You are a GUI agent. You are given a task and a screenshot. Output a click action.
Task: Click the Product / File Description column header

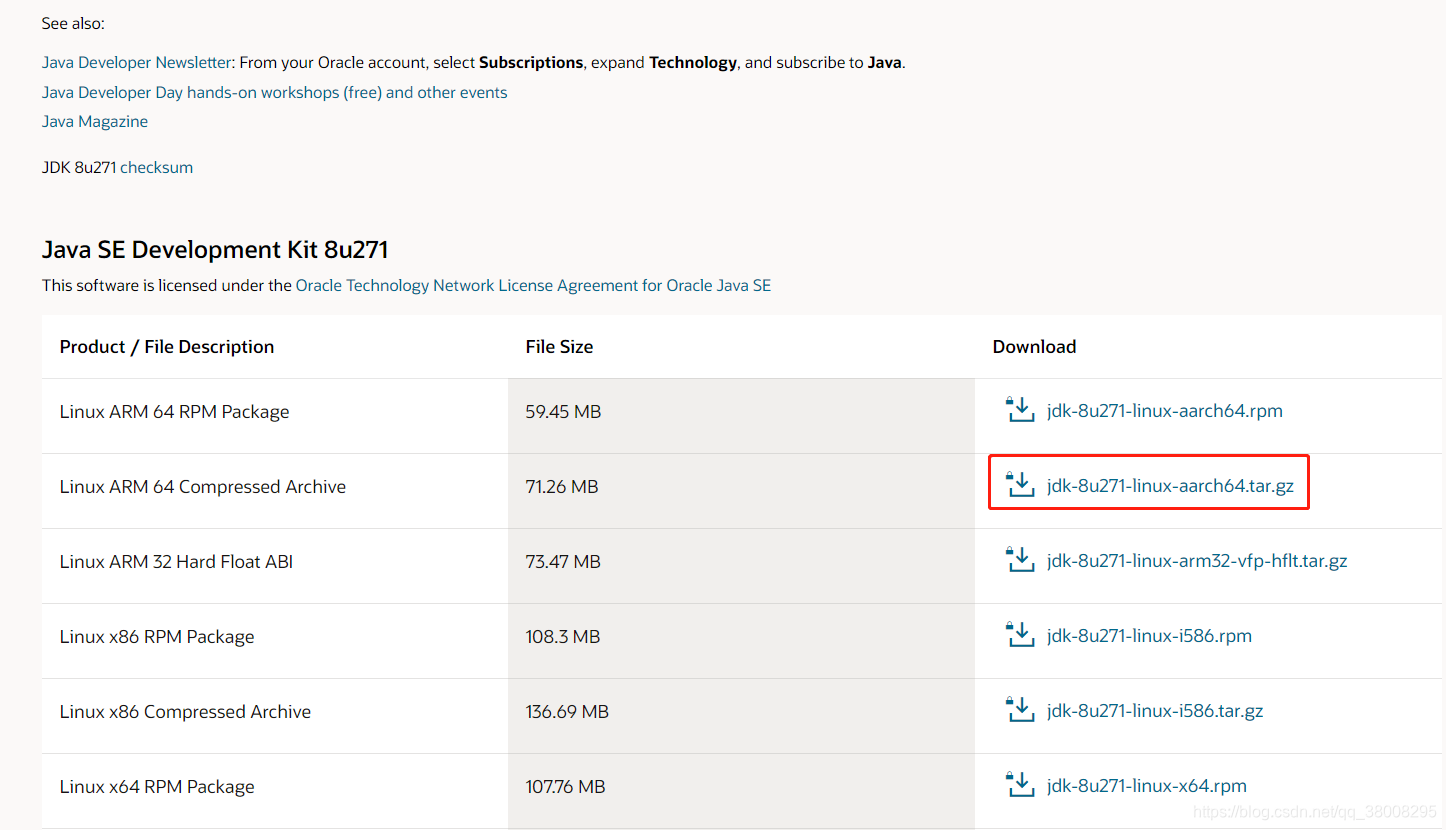pos(167,347)
